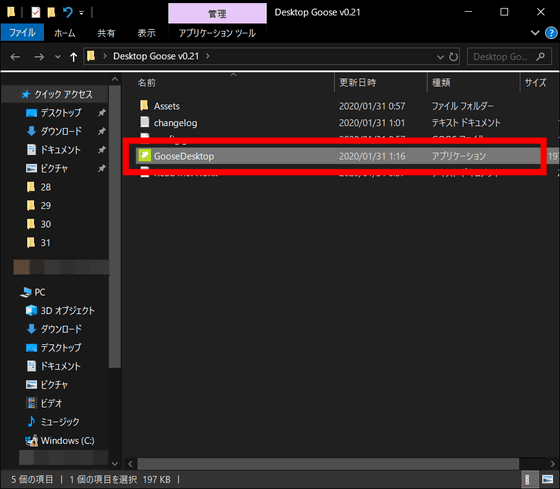Viewport: 560px width, 489px height.
Task: Click navigation pane scroll down arrow
Action: (x=115, y=464)
